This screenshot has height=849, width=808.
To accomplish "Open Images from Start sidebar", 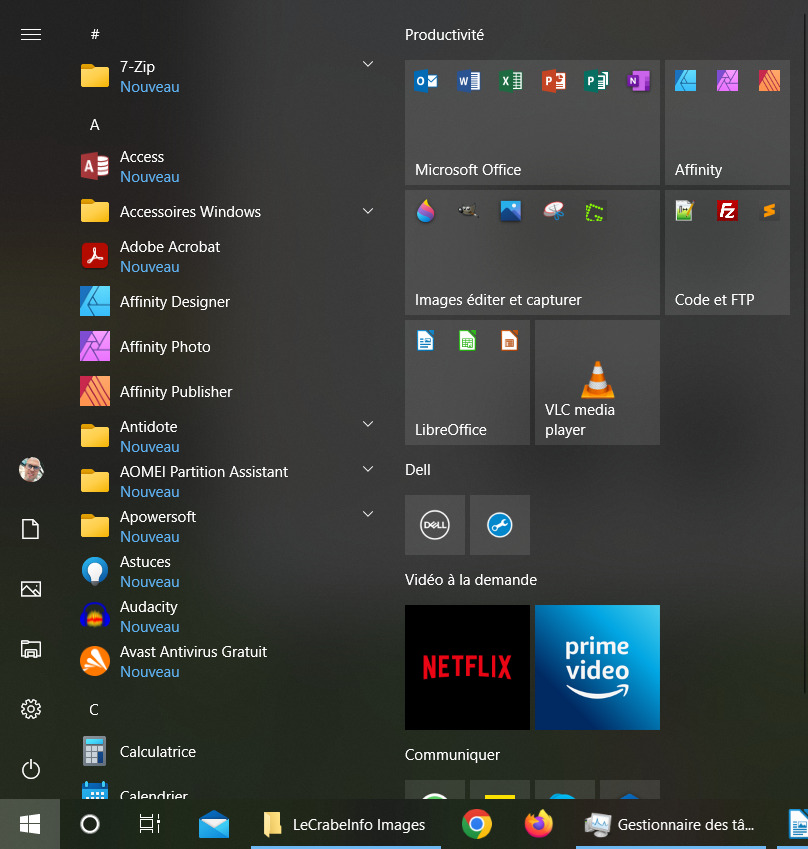I will [31, 589].
